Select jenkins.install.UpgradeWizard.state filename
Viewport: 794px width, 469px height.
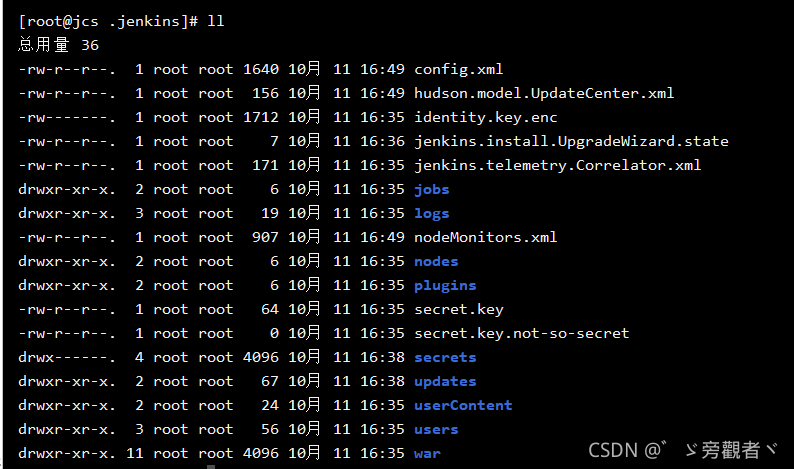[x=571, y=141]
